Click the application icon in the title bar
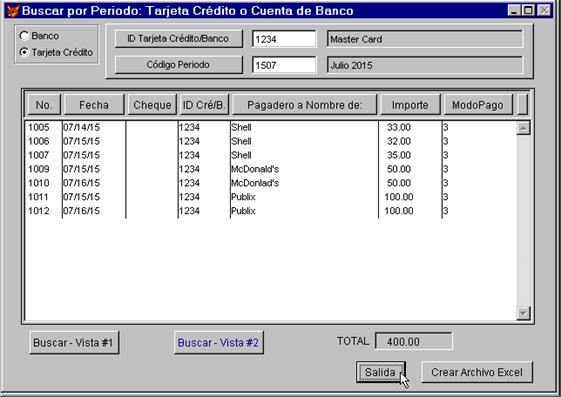The height and width of the screenshot is (397, 561). point(13,11)
